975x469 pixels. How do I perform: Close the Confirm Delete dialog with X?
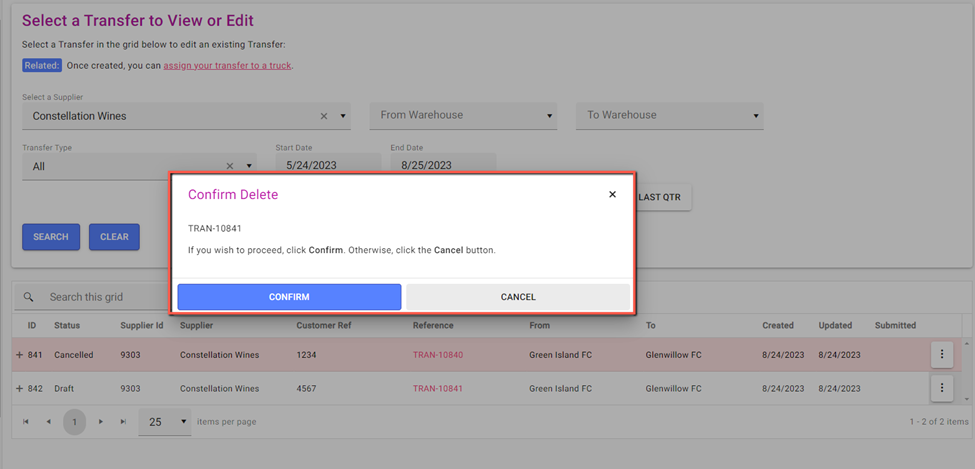(612, 195)
